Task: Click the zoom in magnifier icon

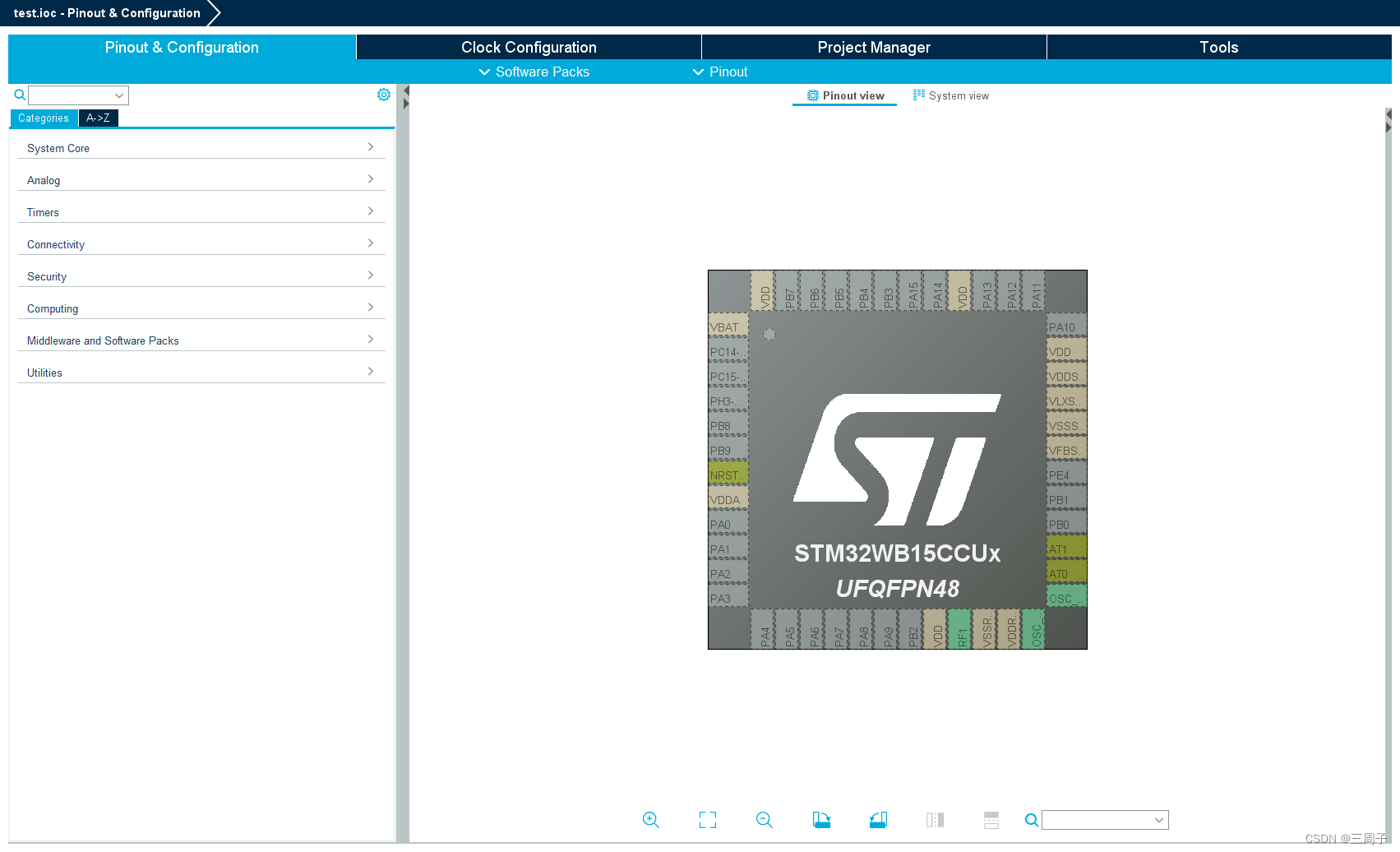Action: click(x=650, y=820)
